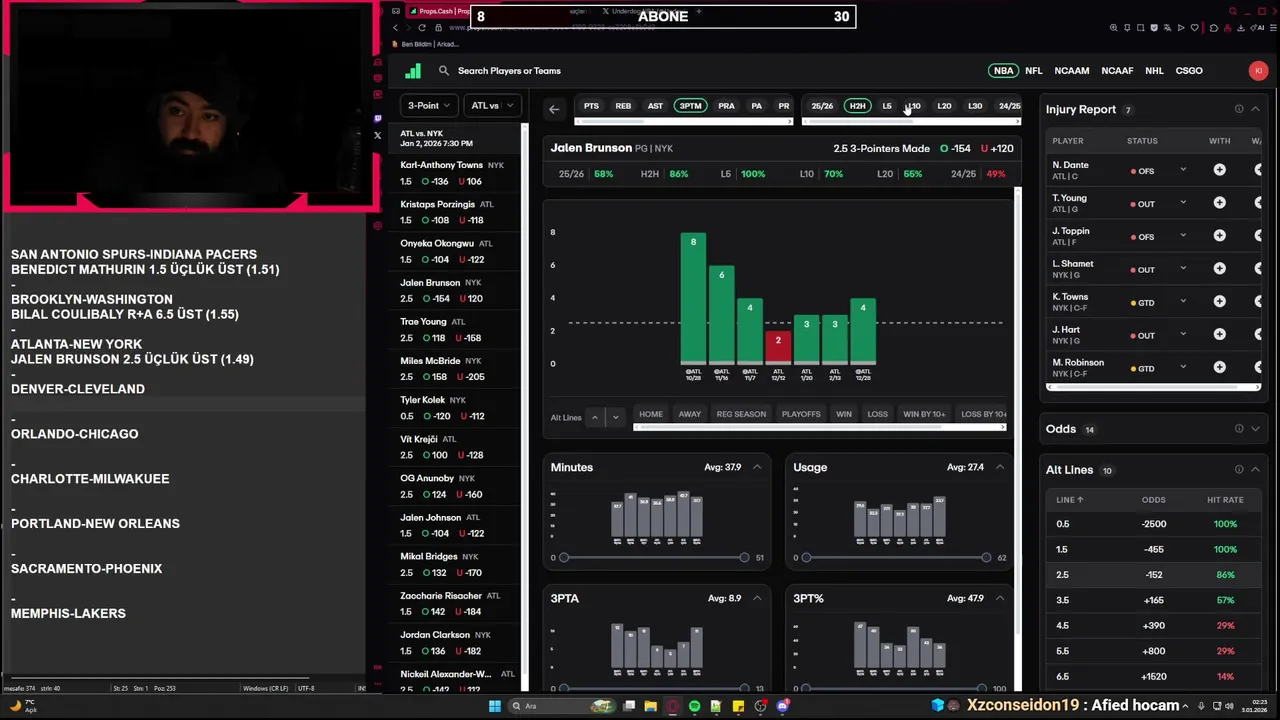The width and height of the screenshot is (1280, 720).
Task: Click the browser reload icon
Action: point(423,28)
